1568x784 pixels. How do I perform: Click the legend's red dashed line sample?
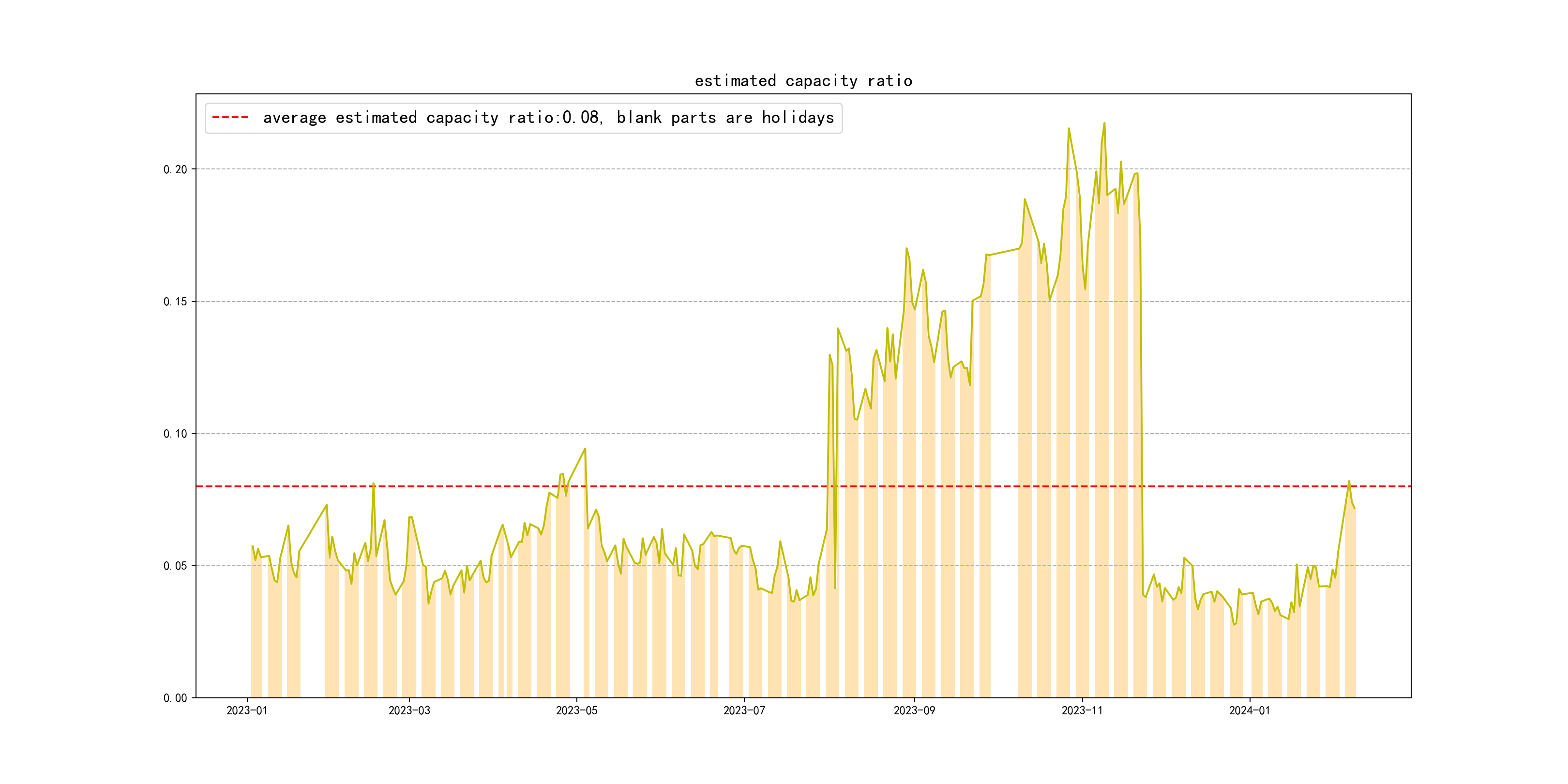pos(230,118)
